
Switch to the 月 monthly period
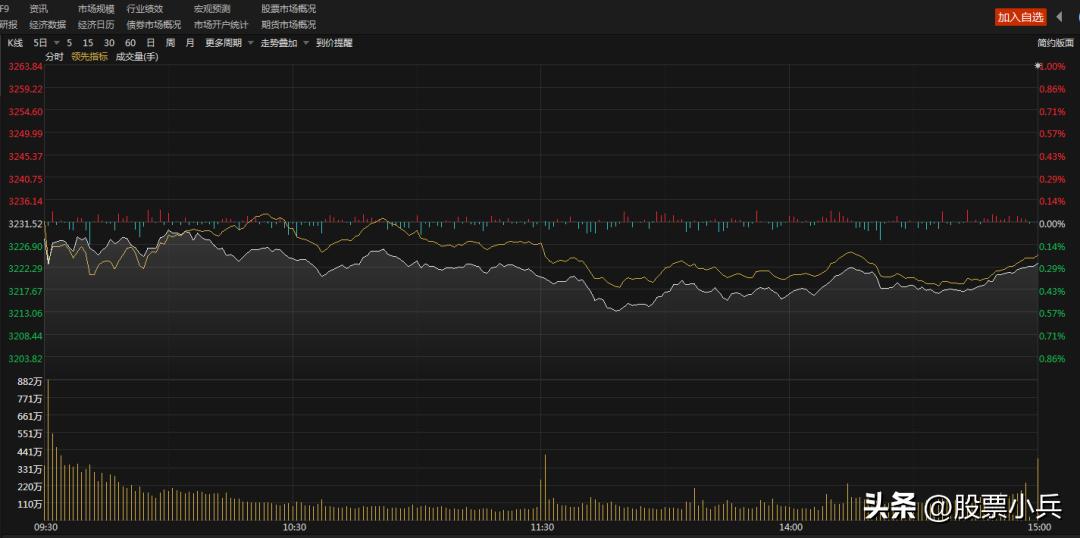190,43
